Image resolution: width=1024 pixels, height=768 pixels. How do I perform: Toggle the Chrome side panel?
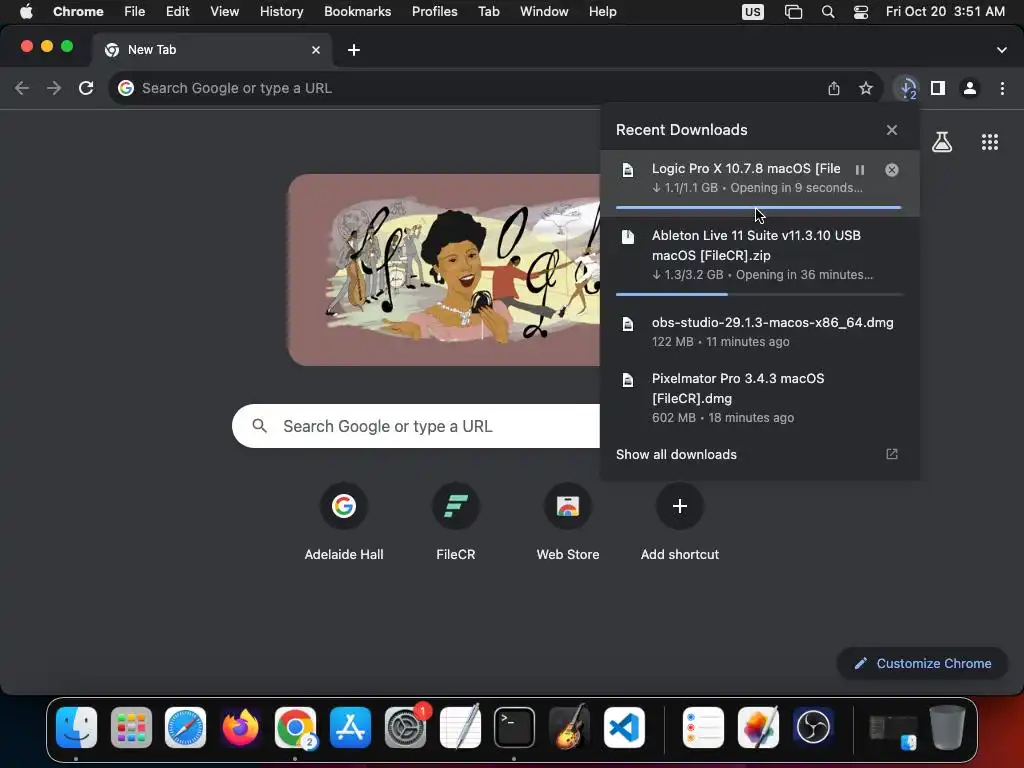[938, 88]
